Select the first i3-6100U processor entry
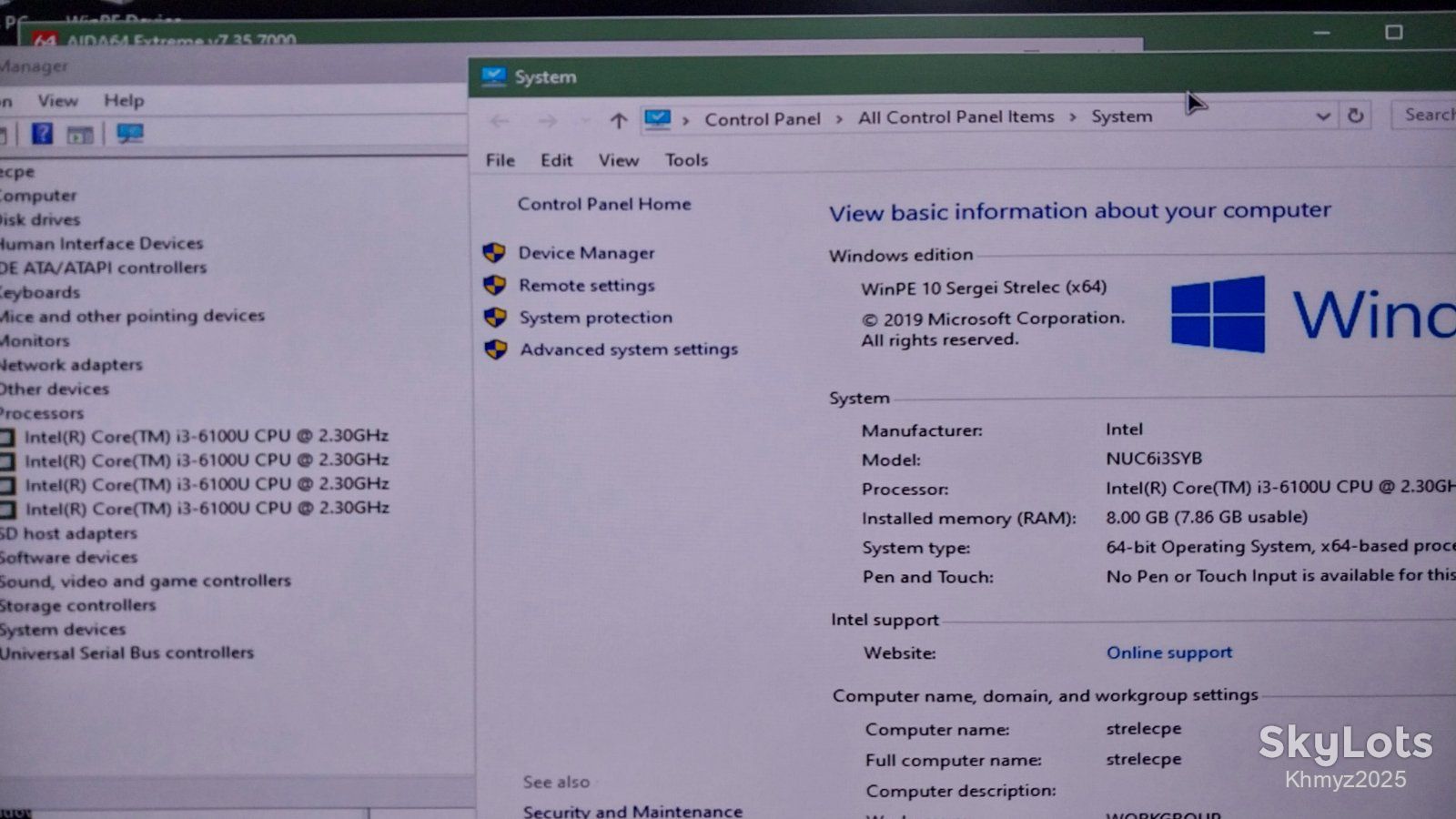Viewport: 1456px width, 819px height. coord(206,436)
